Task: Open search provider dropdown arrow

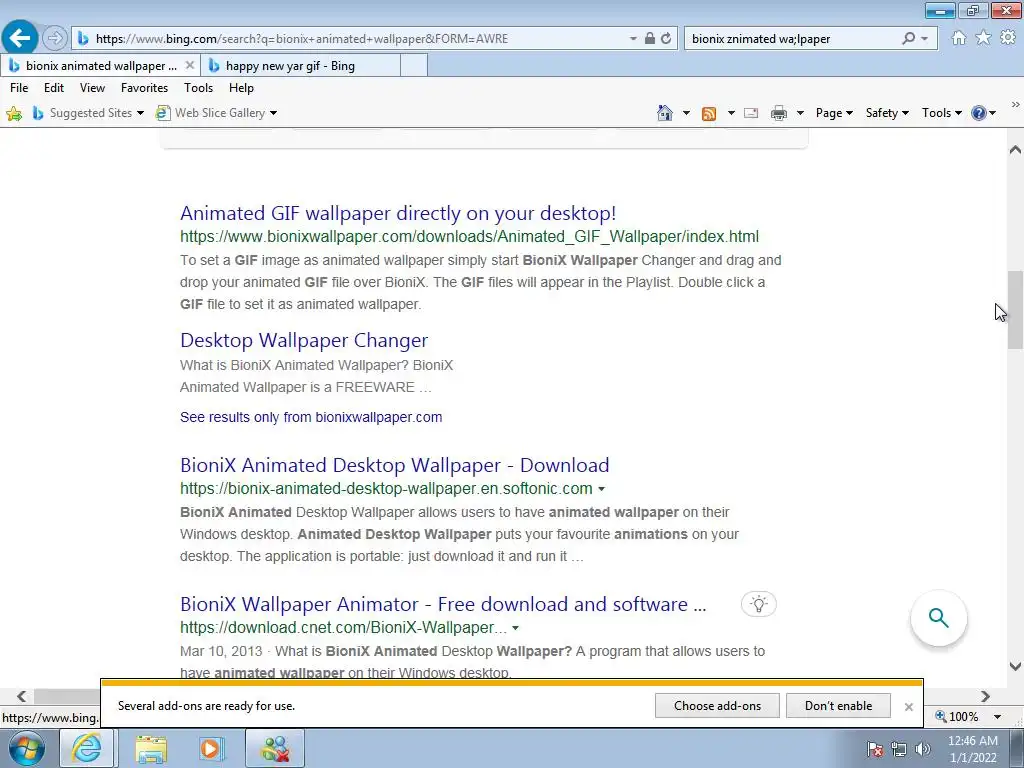Action: [924, 39]
